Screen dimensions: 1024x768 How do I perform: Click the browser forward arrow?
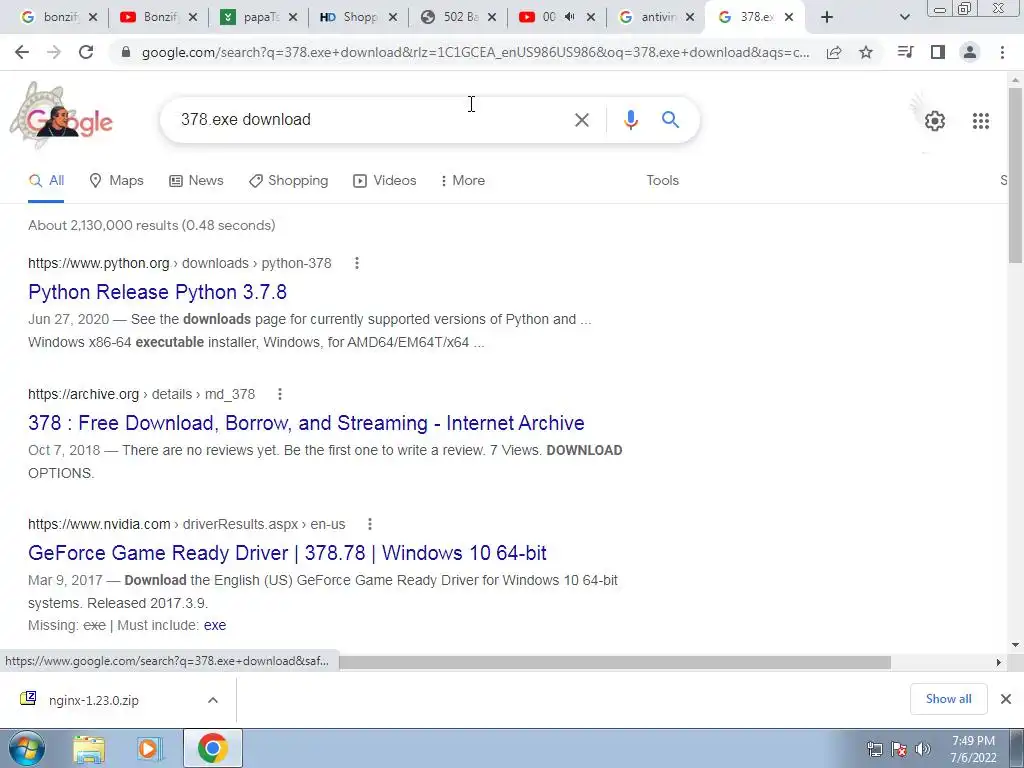click(54, 52)
